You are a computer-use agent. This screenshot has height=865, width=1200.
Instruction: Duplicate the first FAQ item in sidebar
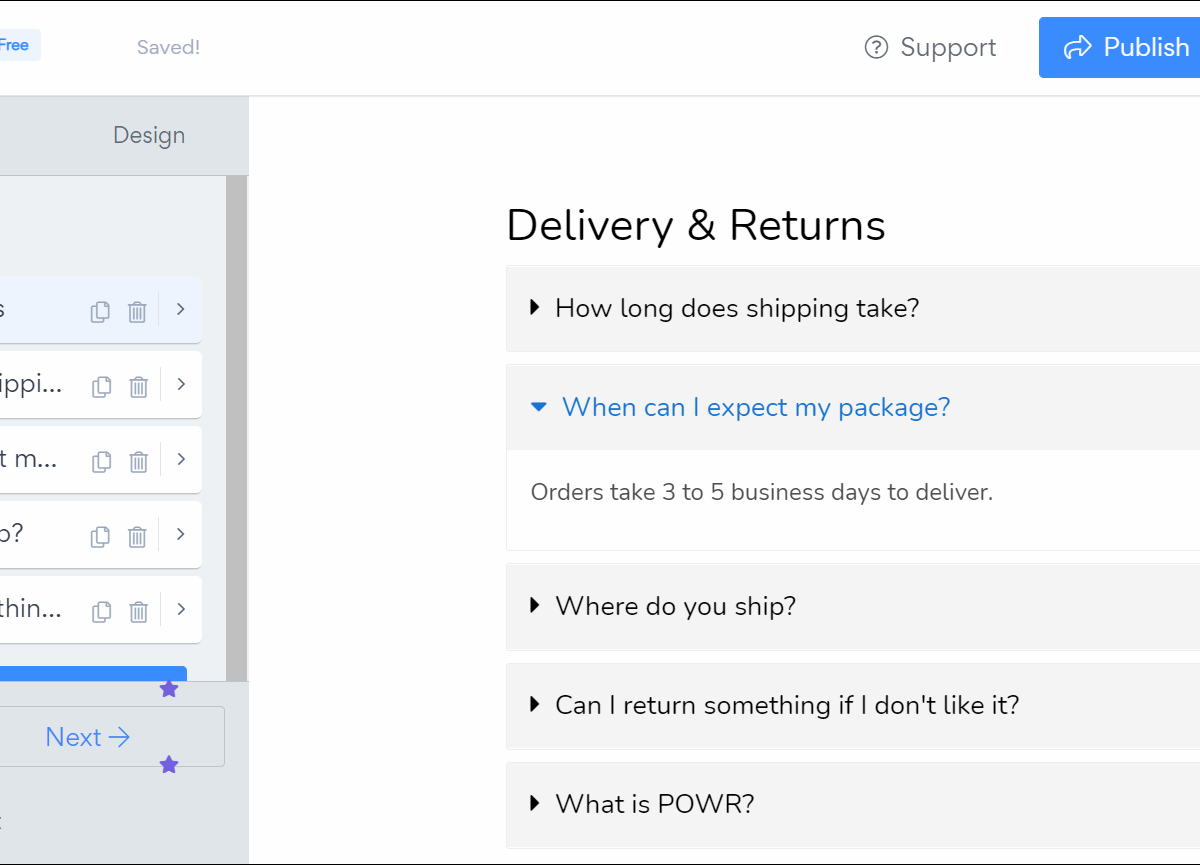100,311
